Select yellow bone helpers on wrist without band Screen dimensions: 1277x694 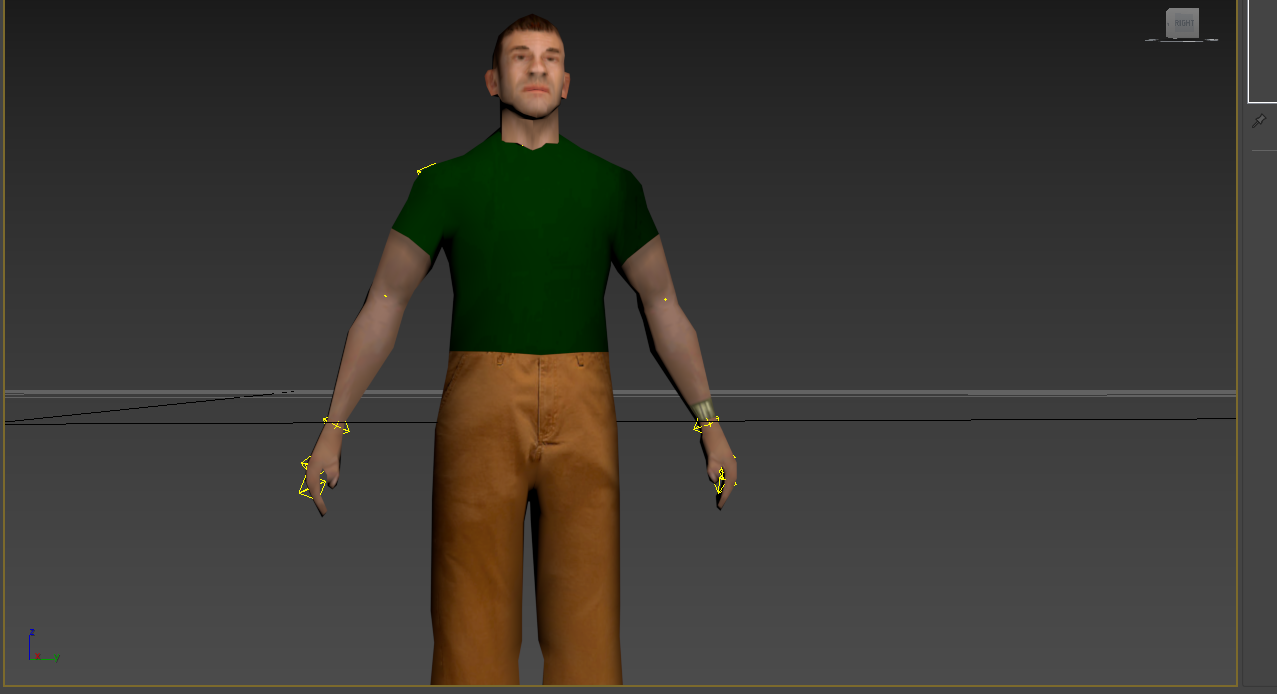click(336, 426)
